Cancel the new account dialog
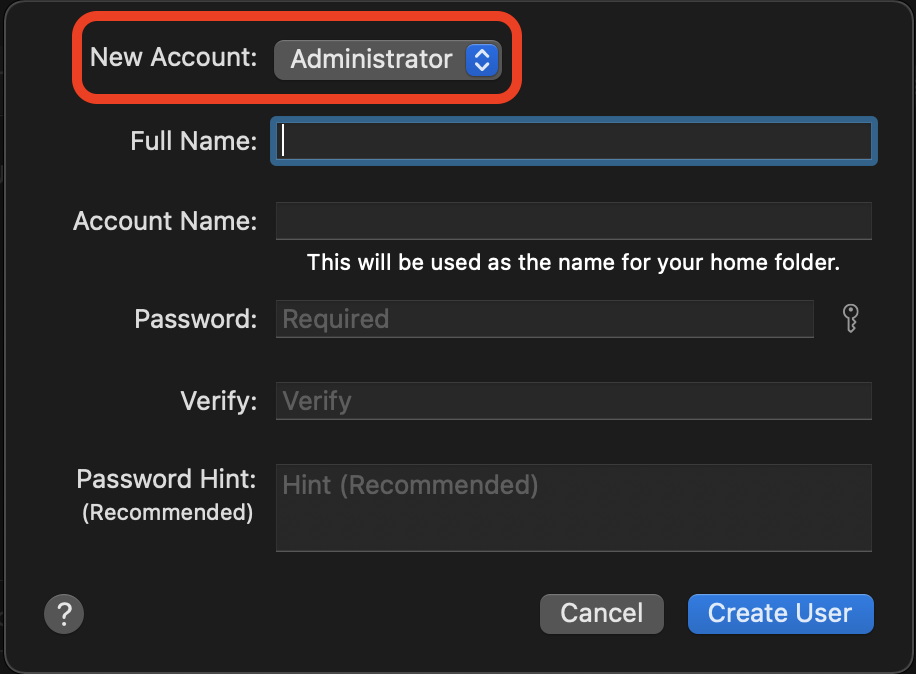The height and width of the screenshot is (674, 916). pos(601,613)
